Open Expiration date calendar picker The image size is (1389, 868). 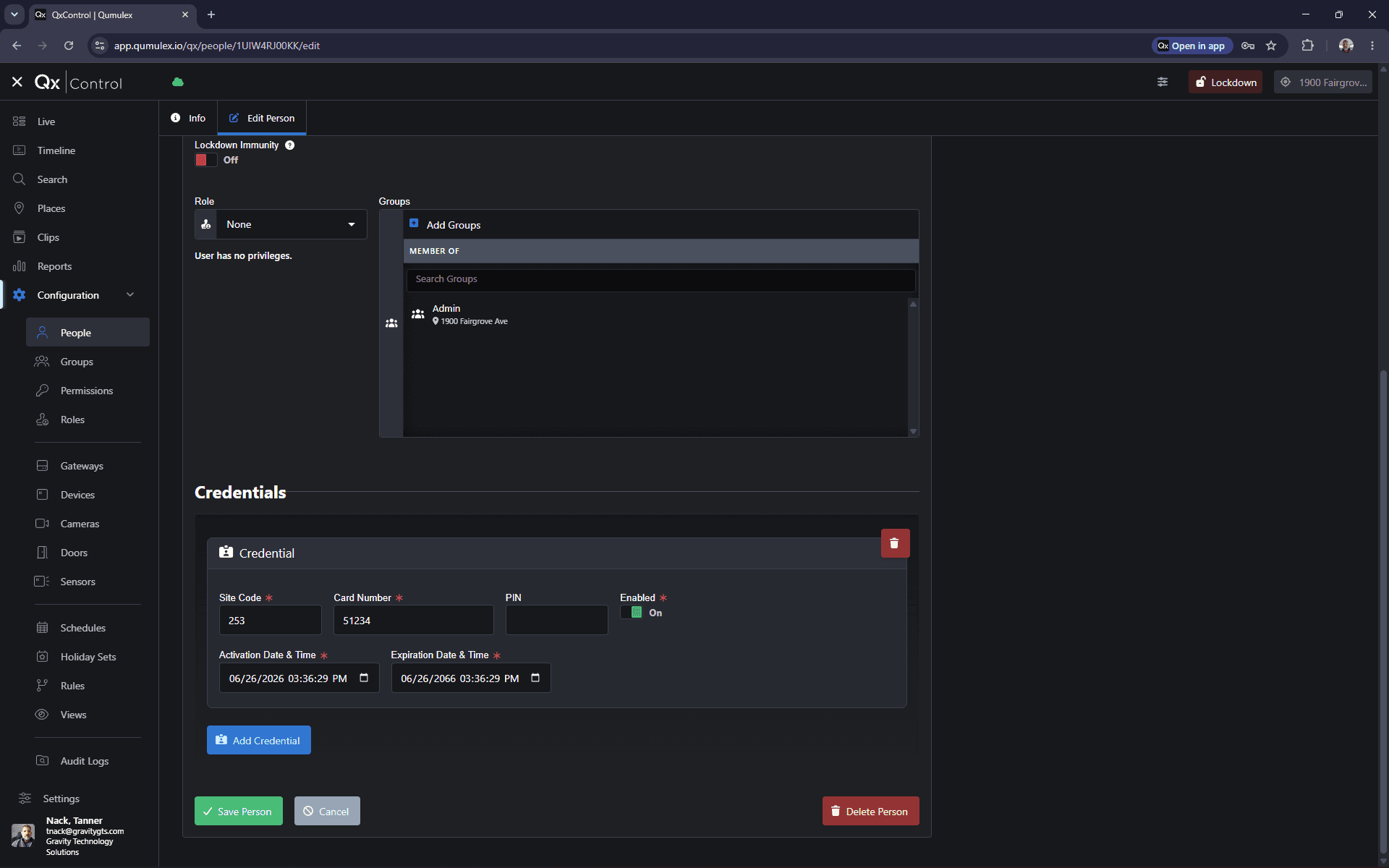[535, 678]
